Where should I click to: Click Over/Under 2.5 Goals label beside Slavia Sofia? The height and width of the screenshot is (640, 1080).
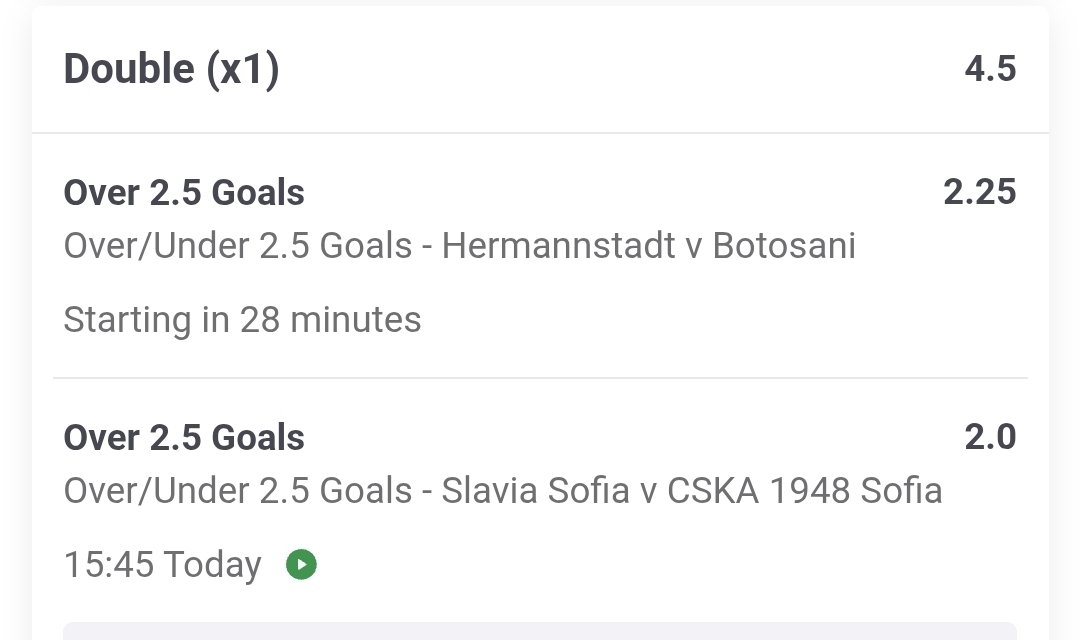point(238,491)
